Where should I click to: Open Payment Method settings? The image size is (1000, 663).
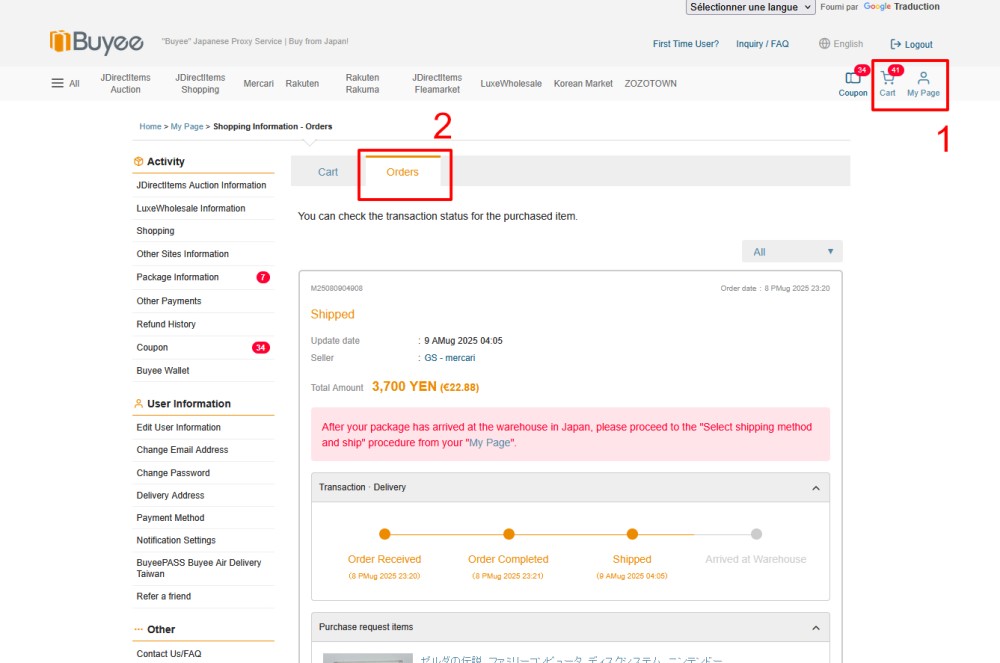click(170, 518)
